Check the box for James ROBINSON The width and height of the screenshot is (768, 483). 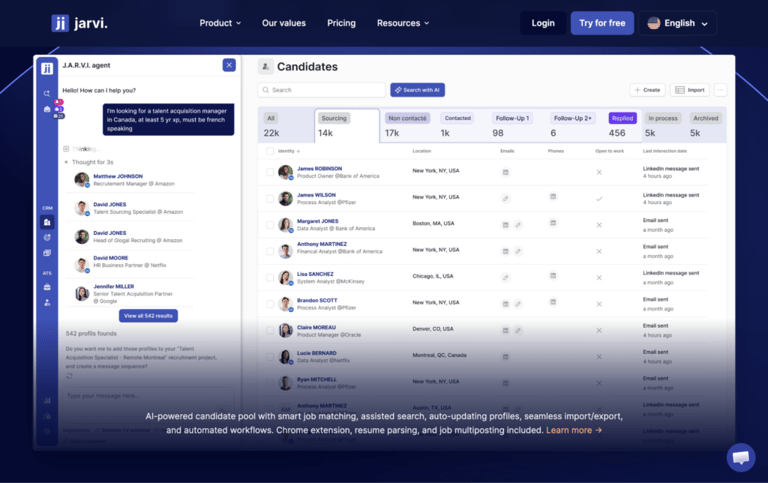click(270, 172)
